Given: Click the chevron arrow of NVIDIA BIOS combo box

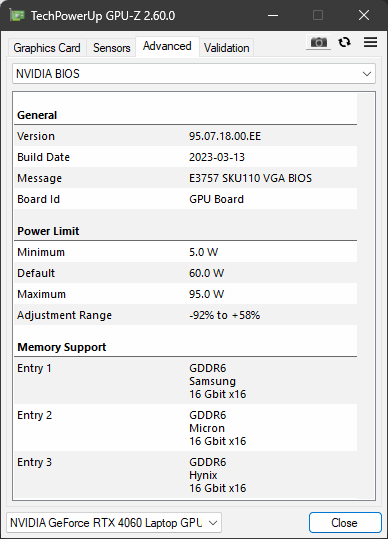Looking at the screenshot, I should (367, 74).
